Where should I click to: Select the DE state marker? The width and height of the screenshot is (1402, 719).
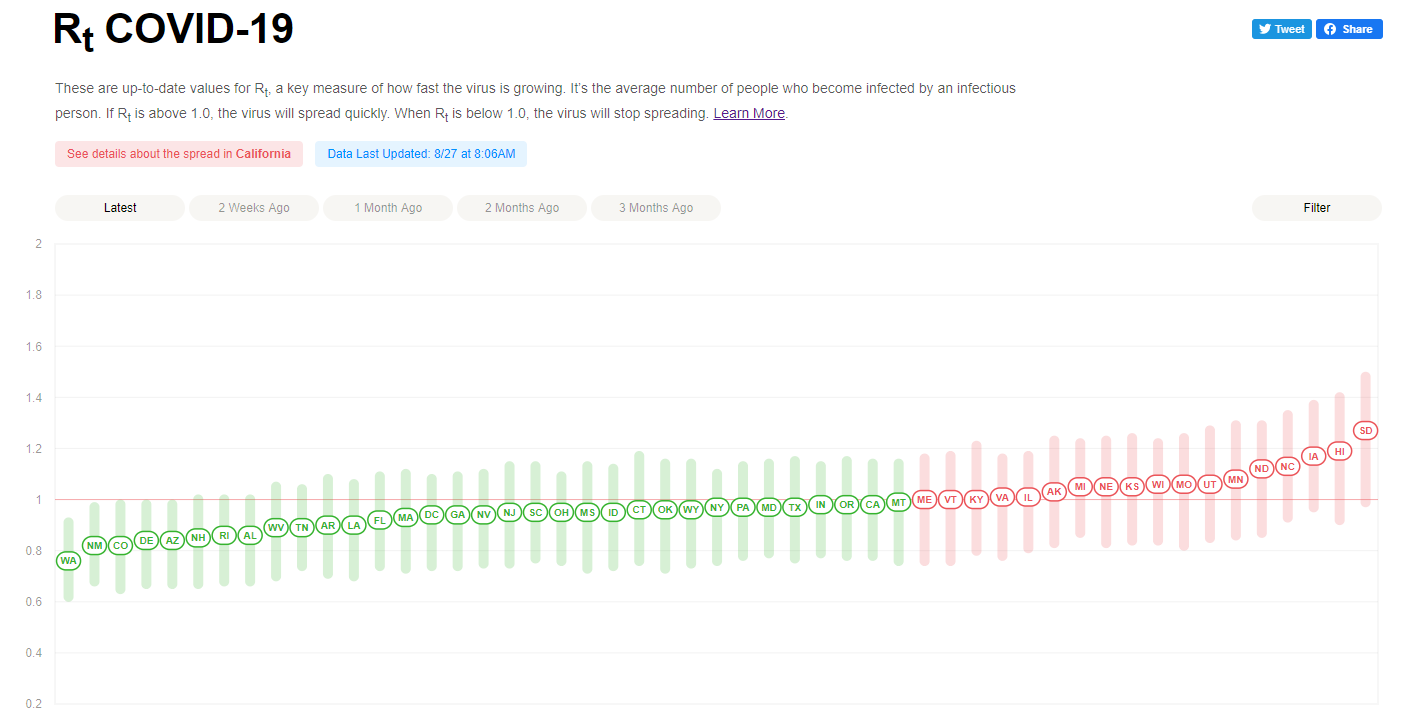[146, 540]
